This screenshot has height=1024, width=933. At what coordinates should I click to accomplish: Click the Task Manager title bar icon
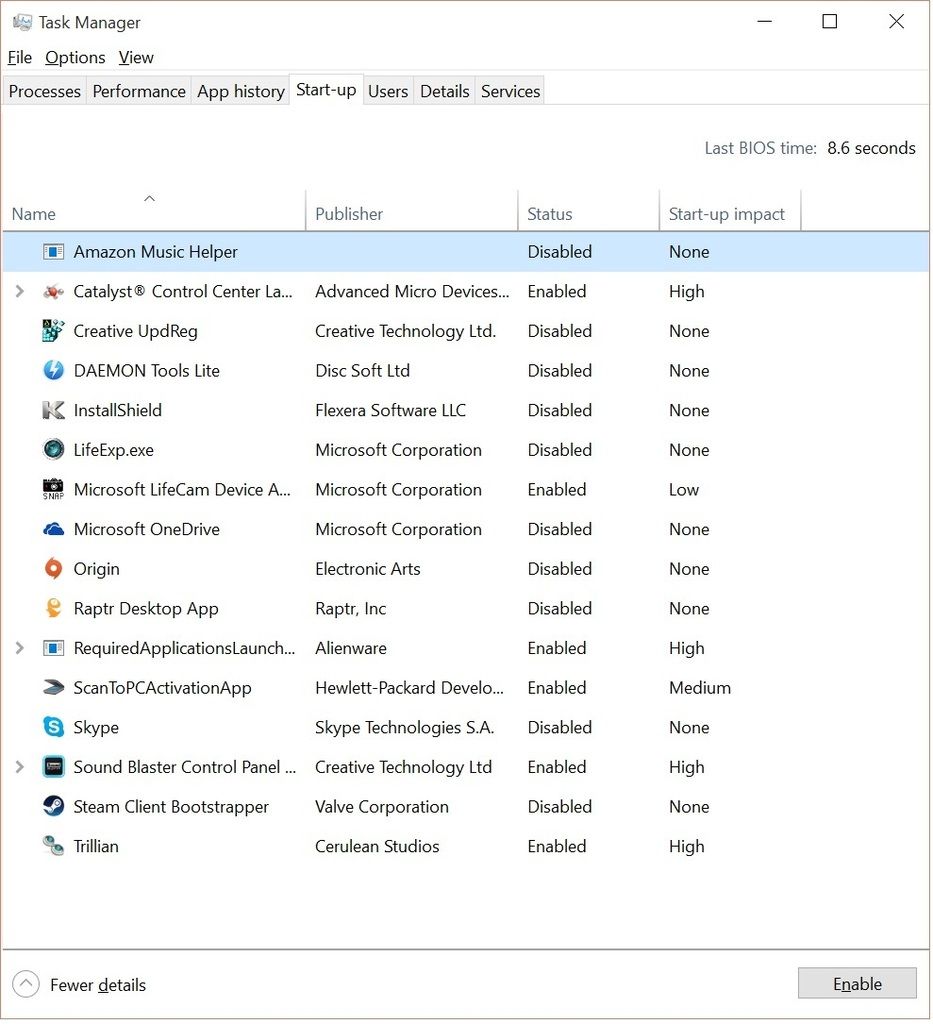click(x=22, y=23)
